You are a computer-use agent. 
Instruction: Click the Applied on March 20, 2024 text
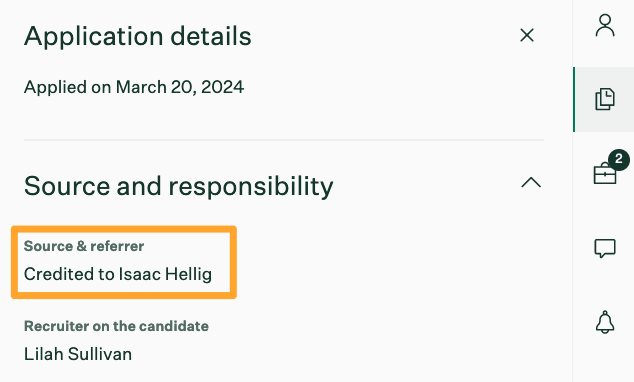pyautogui.click(x=134, y=87)
